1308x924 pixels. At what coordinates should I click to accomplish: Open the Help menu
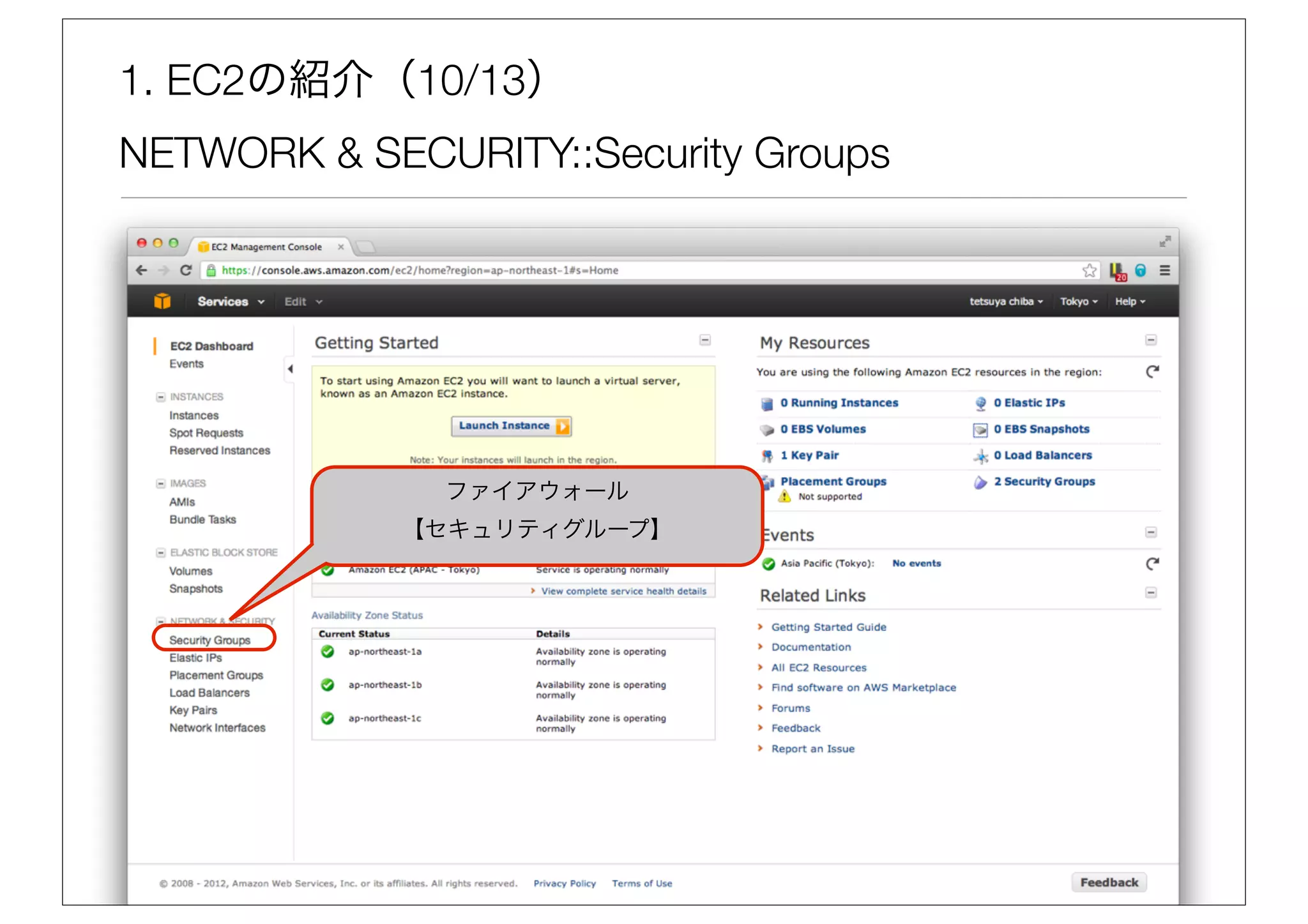(x=1130, y=301)
